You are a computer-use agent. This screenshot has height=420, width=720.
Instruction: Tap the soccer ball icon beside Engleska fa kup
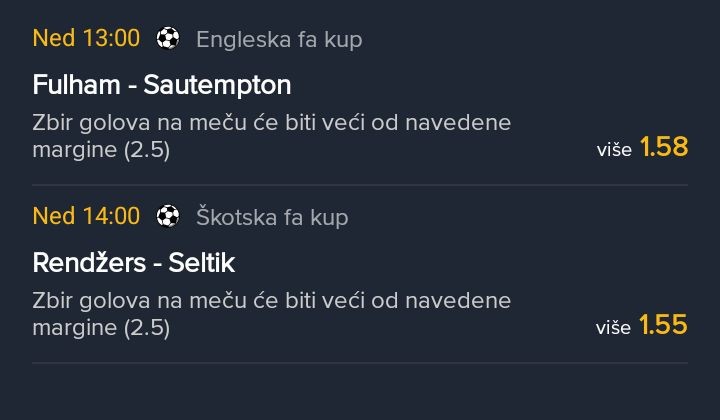pyautogui.click(x=168, y=39)
